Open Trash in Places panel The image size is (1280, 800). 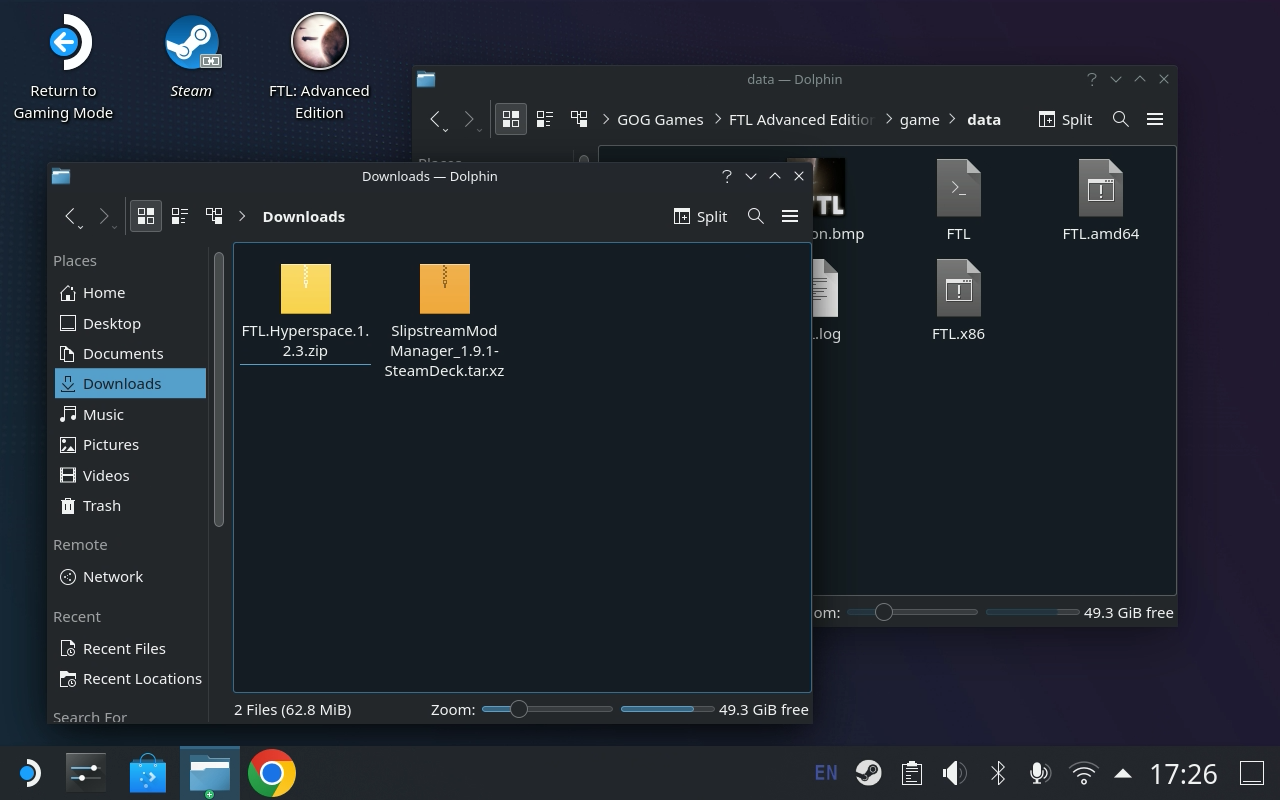[x=130, y=505]
